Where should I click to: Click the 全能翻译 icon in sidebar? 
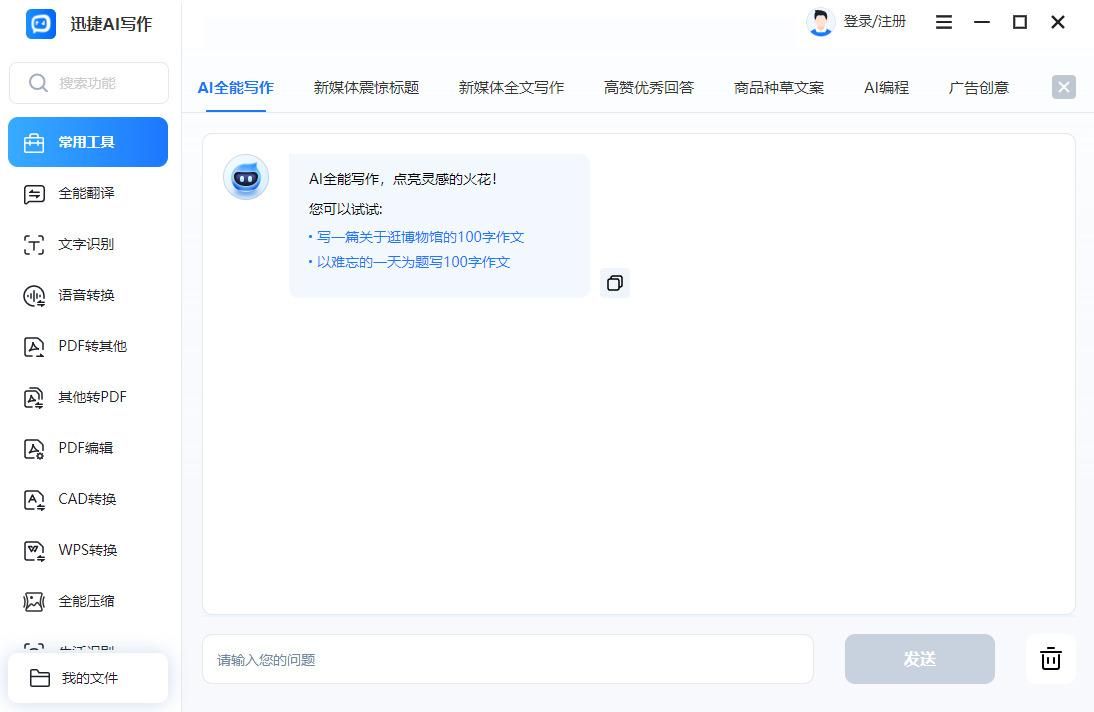point(34,193)
